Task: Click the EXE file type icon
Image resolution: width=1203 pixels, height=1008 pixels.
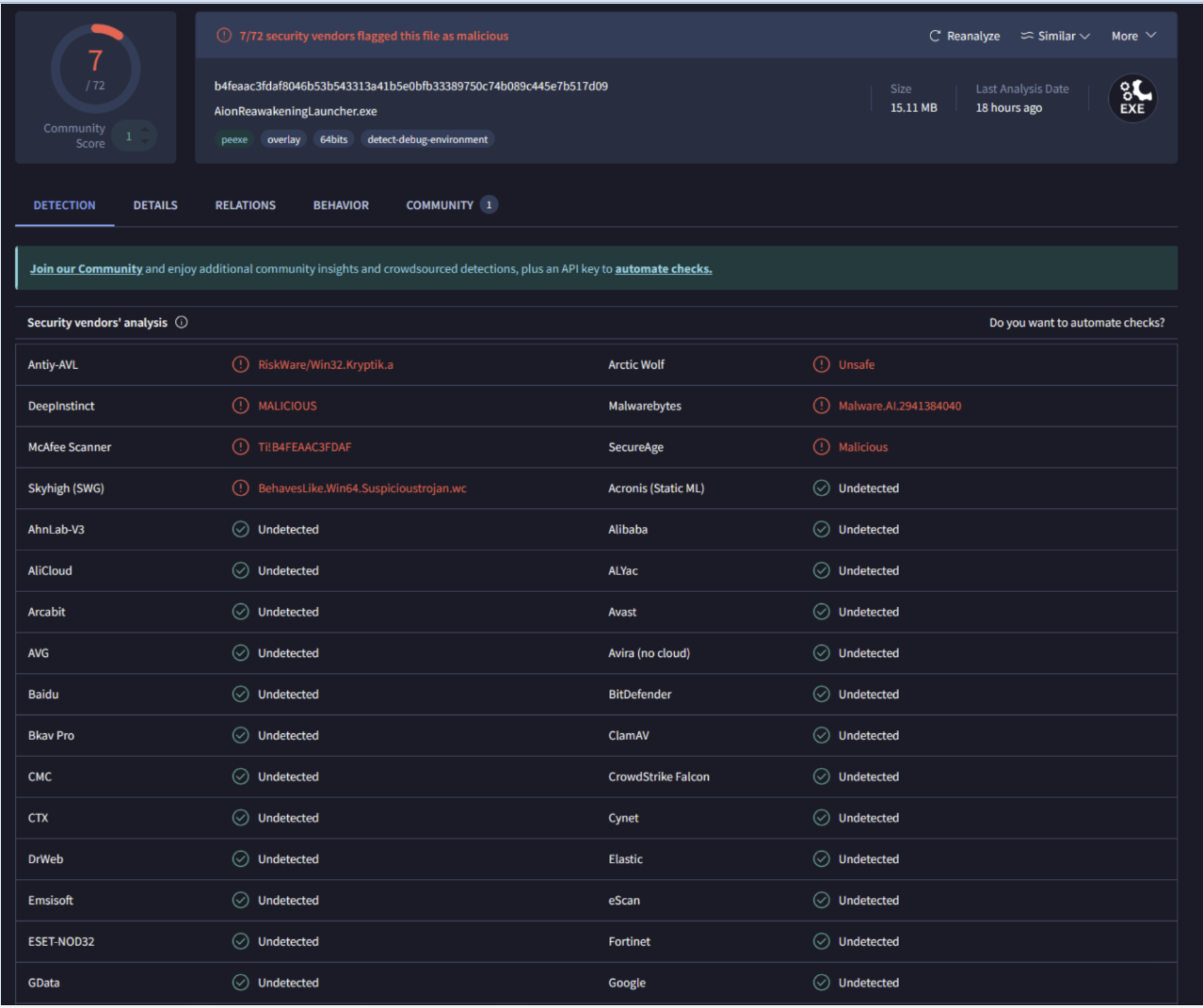Action: 1132,99
